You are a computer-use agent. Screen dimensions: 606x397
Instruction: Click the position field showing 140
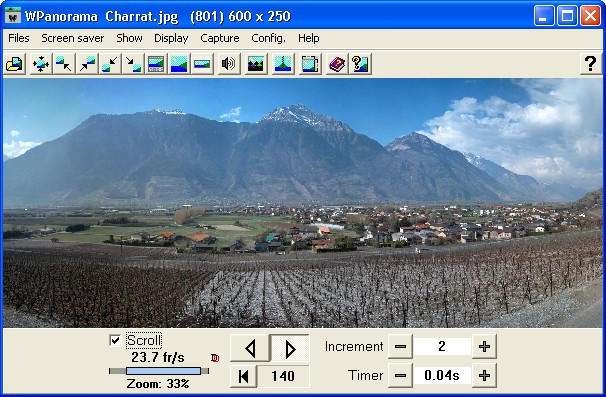coord(283,376)
